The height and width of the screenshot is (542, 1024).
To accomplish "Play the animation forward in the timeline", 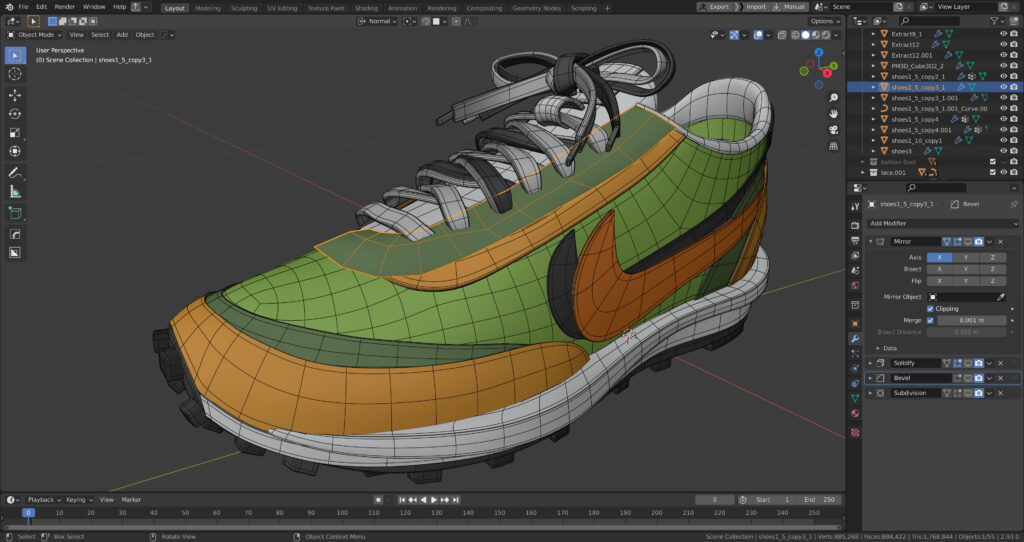I will [x=434, y=500].
